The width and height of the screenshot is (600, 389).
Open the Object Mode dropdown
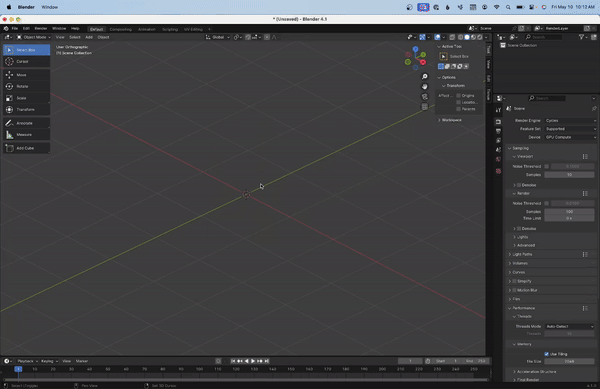pyautogui.click(x=34, y=37)
